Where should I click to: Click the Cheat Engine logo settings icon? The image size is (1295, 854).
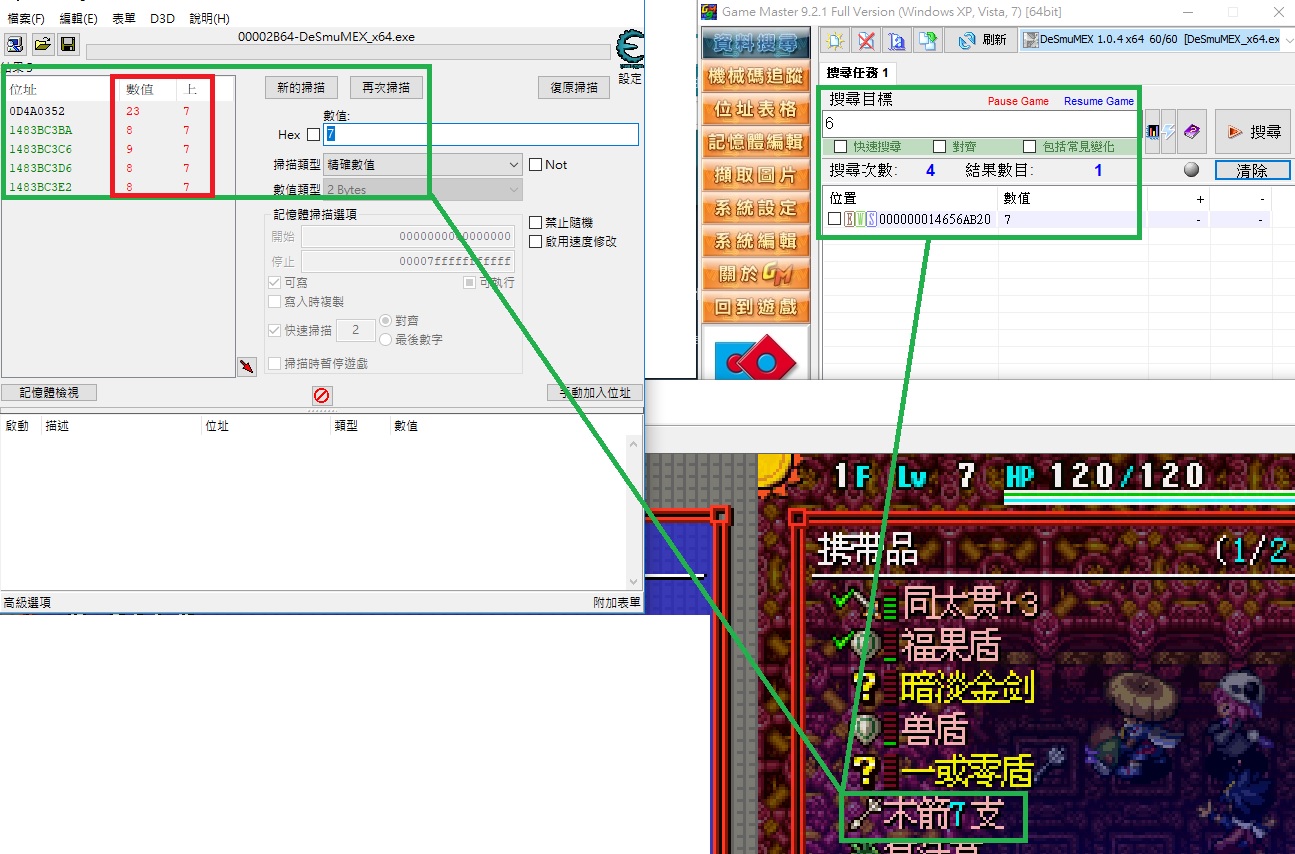pos(630,50)
